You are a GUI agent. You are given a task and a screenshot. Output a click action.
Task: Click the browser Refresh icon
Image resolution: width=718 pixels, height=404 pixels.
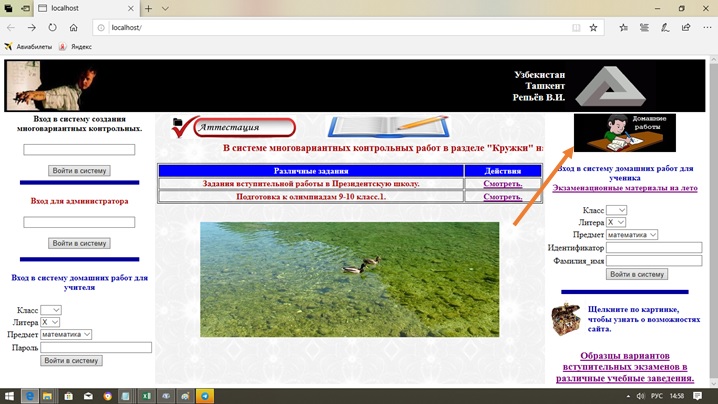[x=52, y=27]
